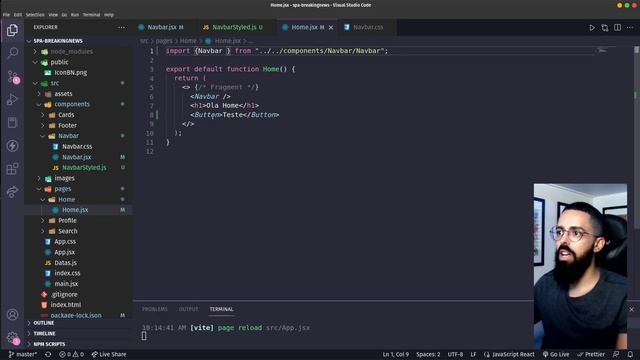Expand NPM SCRIPTS section
This screenshot has width=640, height=360.
pyautogui.click(x=49, y=344)
